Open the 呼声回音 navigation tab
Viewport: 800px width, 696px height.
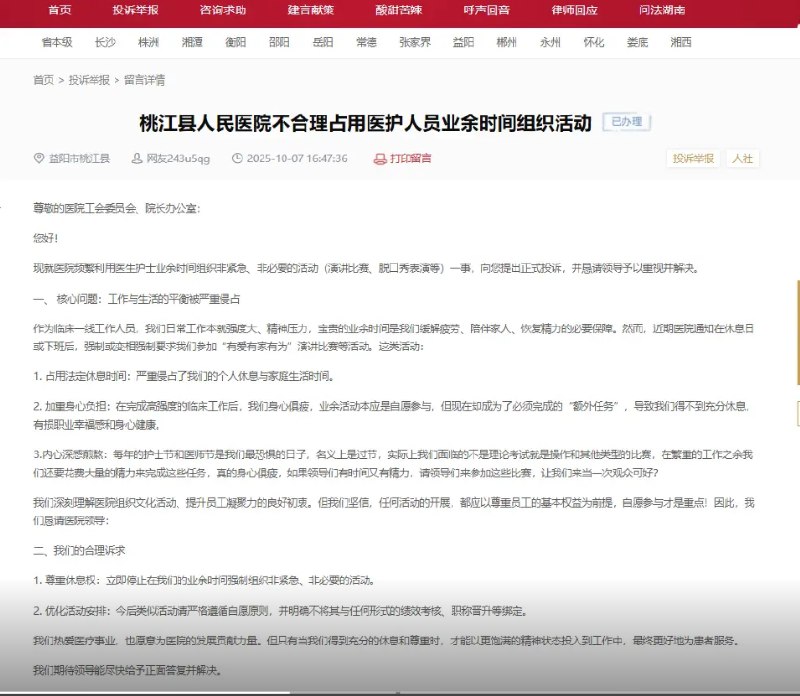tap(486, 10)
